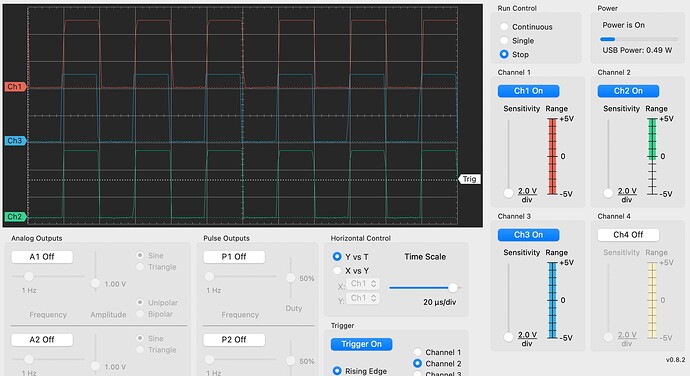Click the Trig level marker
Viewport: 690px width, 376px height.
click(x=470, y=179)
